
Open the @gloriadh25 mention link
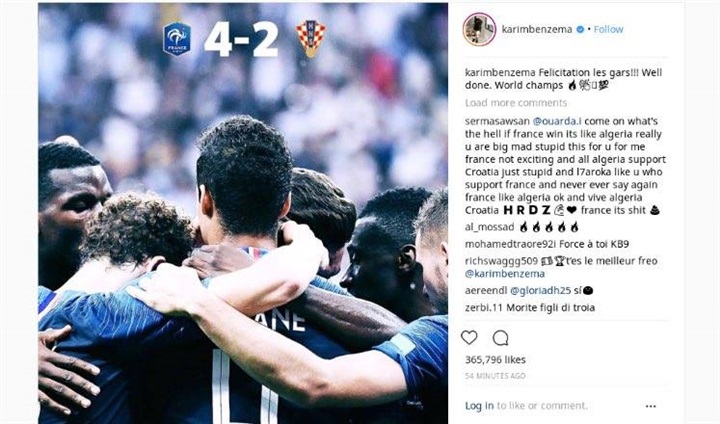(540, 291)
